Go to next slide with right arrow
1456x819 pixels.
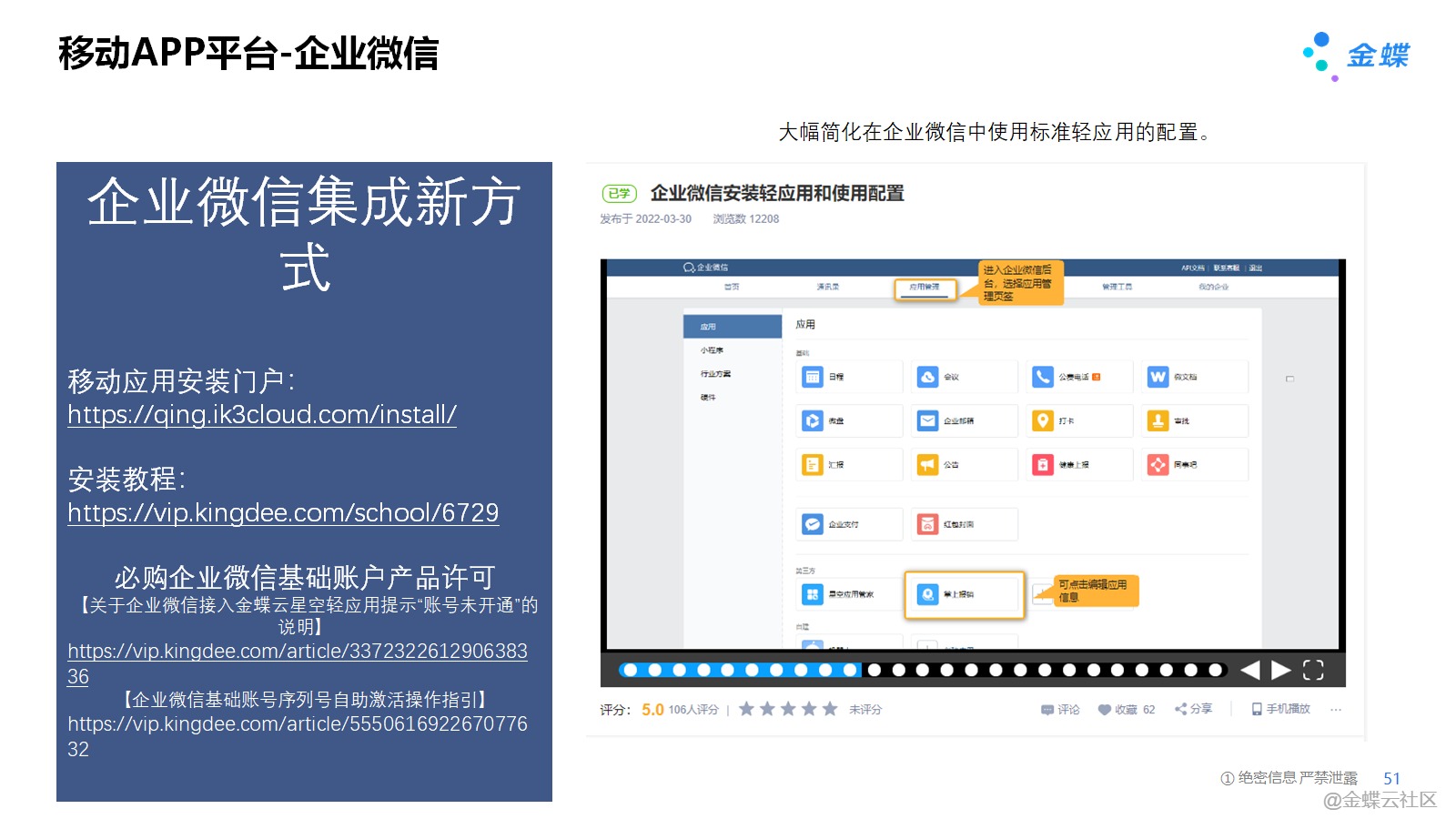click(1281, 671)
